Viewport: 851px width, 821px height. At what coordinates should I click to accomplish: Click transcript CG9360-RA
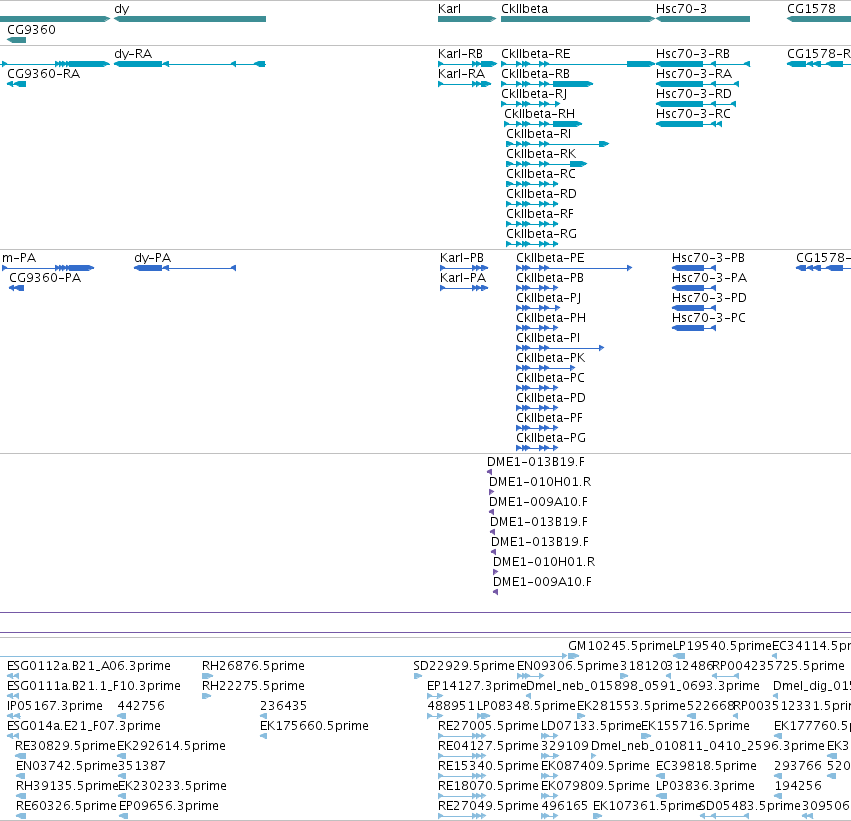pyautogui.click(x=43, y=74)
